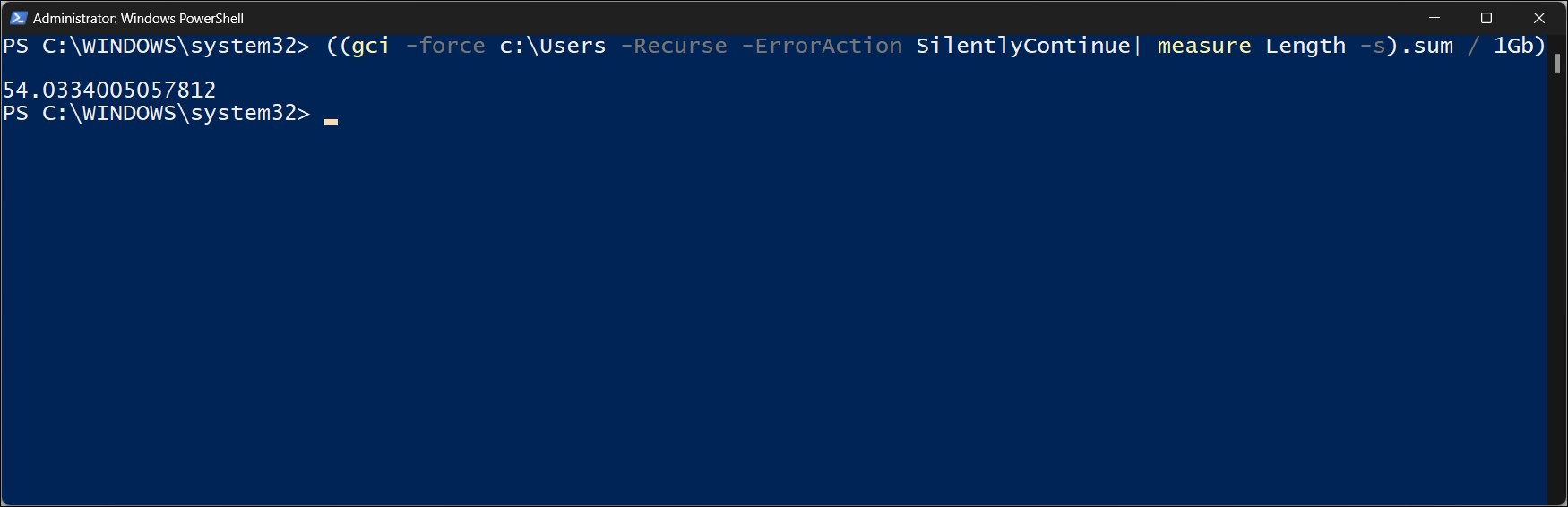Screen dimensions: 1568x507
Task: Minimize the PowerShell window
Action: [1434, 18]
